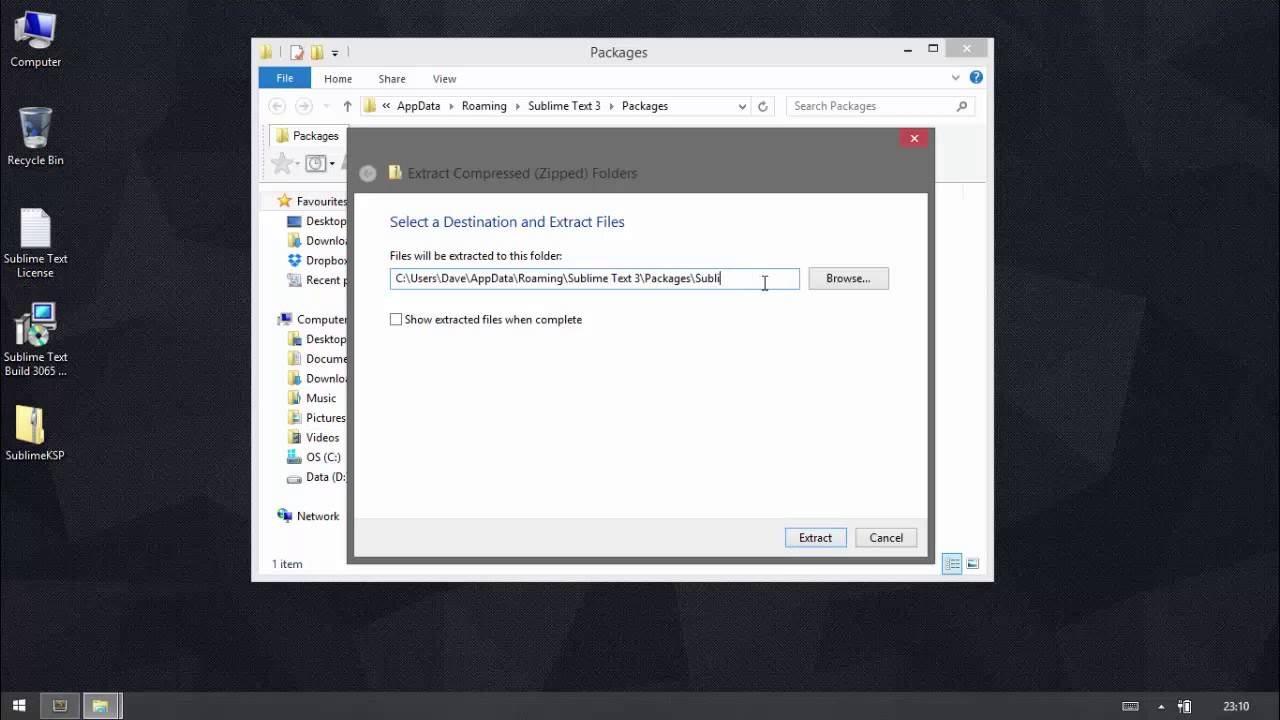Open the taskbar clock showing 23:10
Screen dimensions: 1280x720
point(1236,706)
